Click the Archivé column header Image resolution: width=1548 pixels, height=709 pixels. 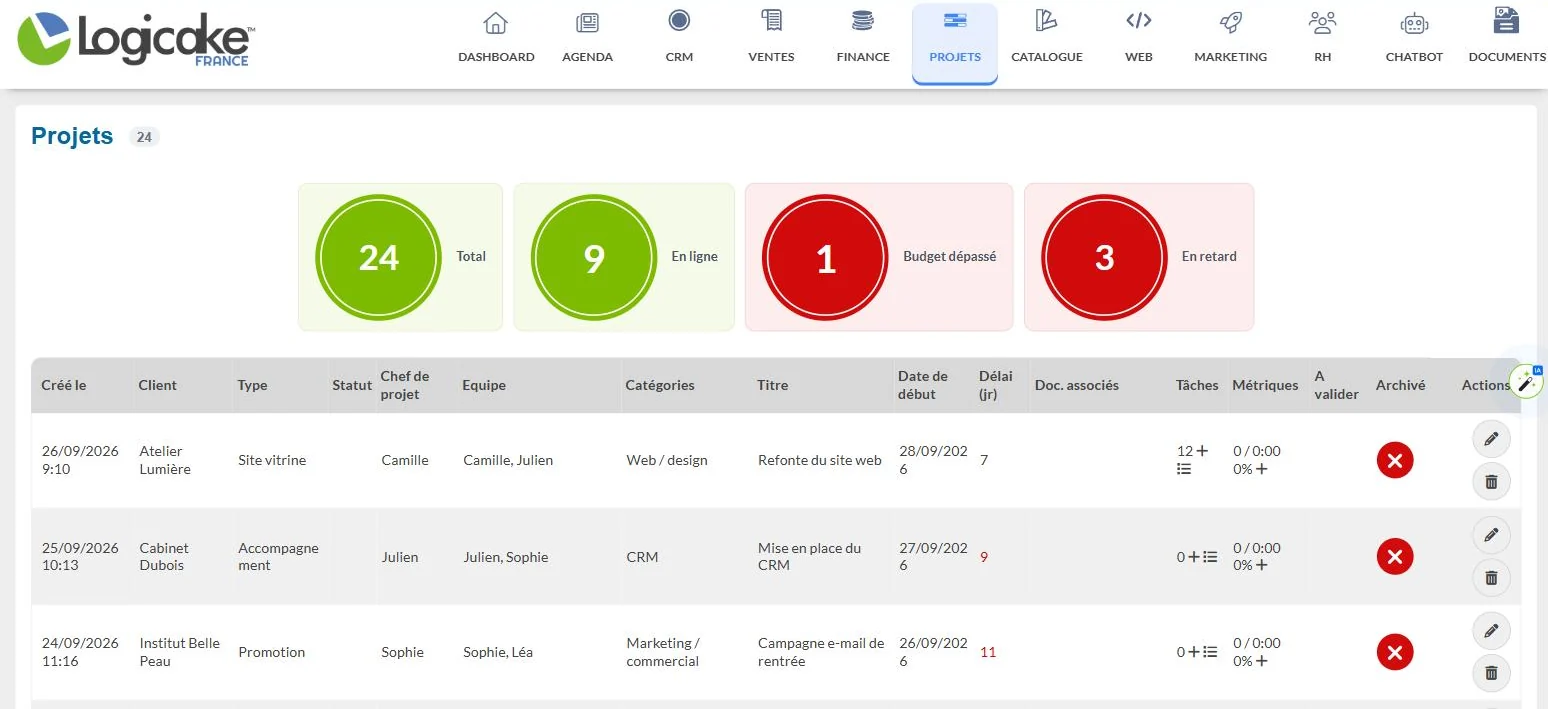click(1400, 385)
